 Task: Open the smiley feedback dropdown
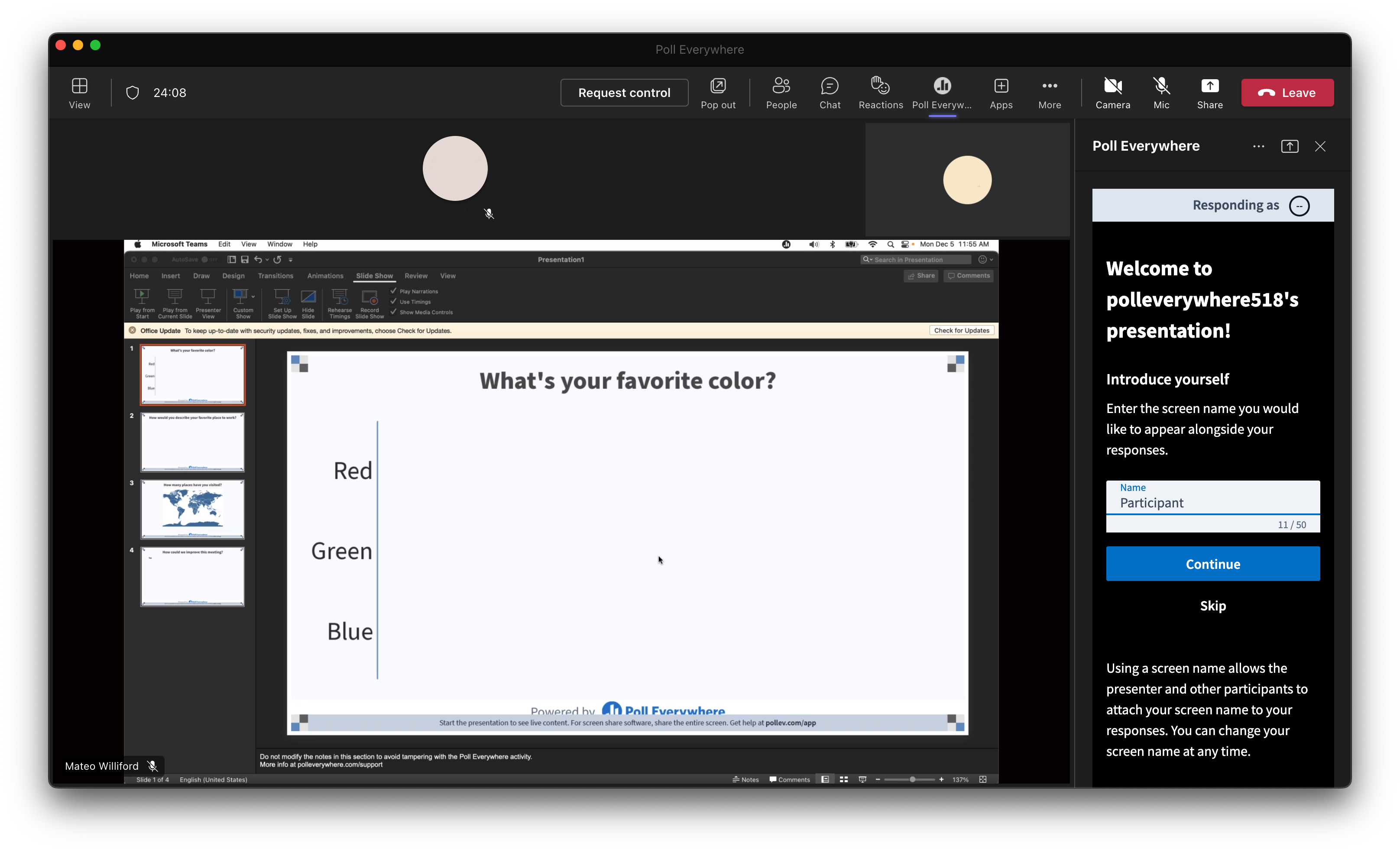coord(986,260)
